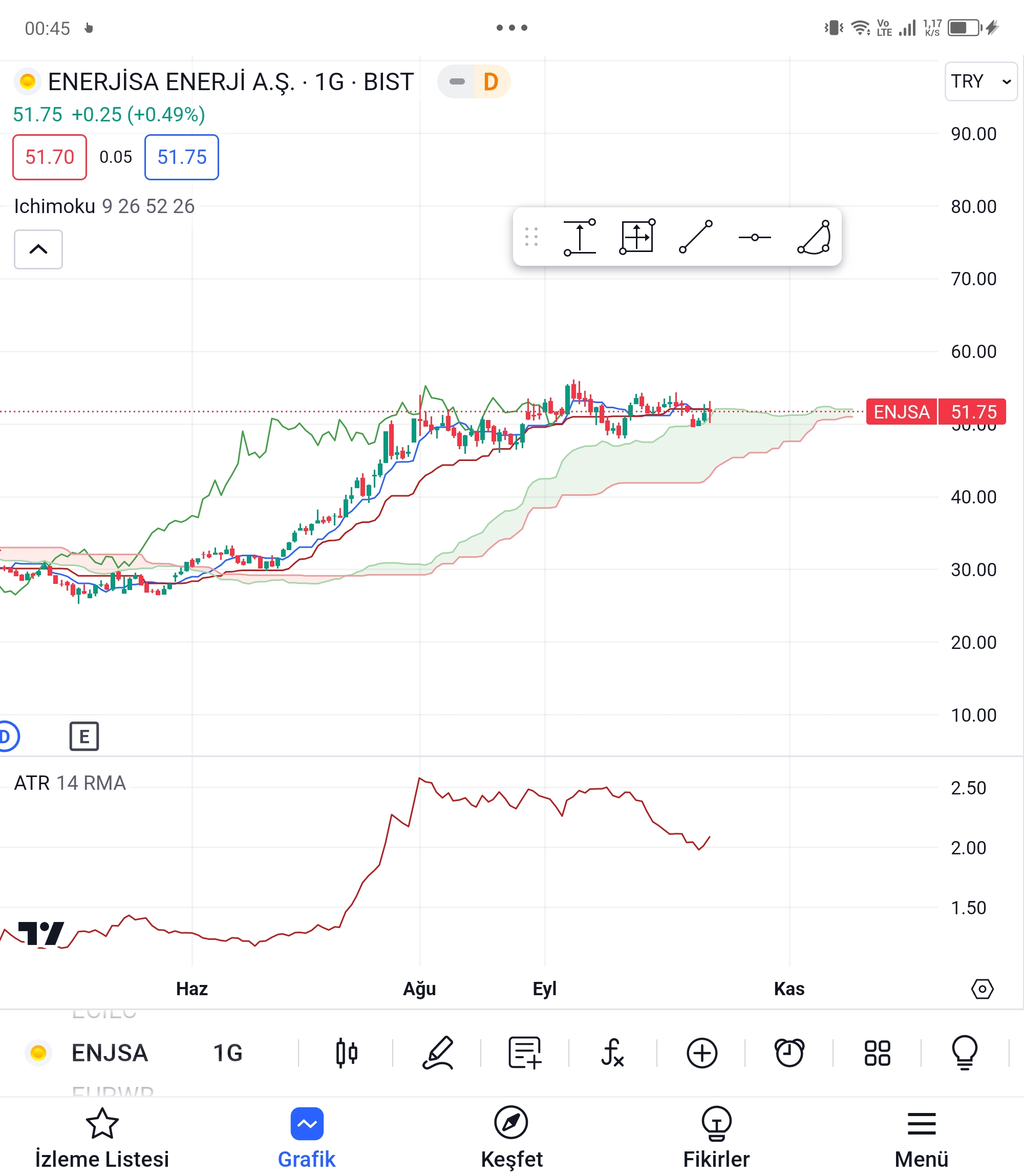Select the ATR 14 RMA indicator legend
The width and height of the screenshot is (1024, 1176).
(x=70, y=783)
